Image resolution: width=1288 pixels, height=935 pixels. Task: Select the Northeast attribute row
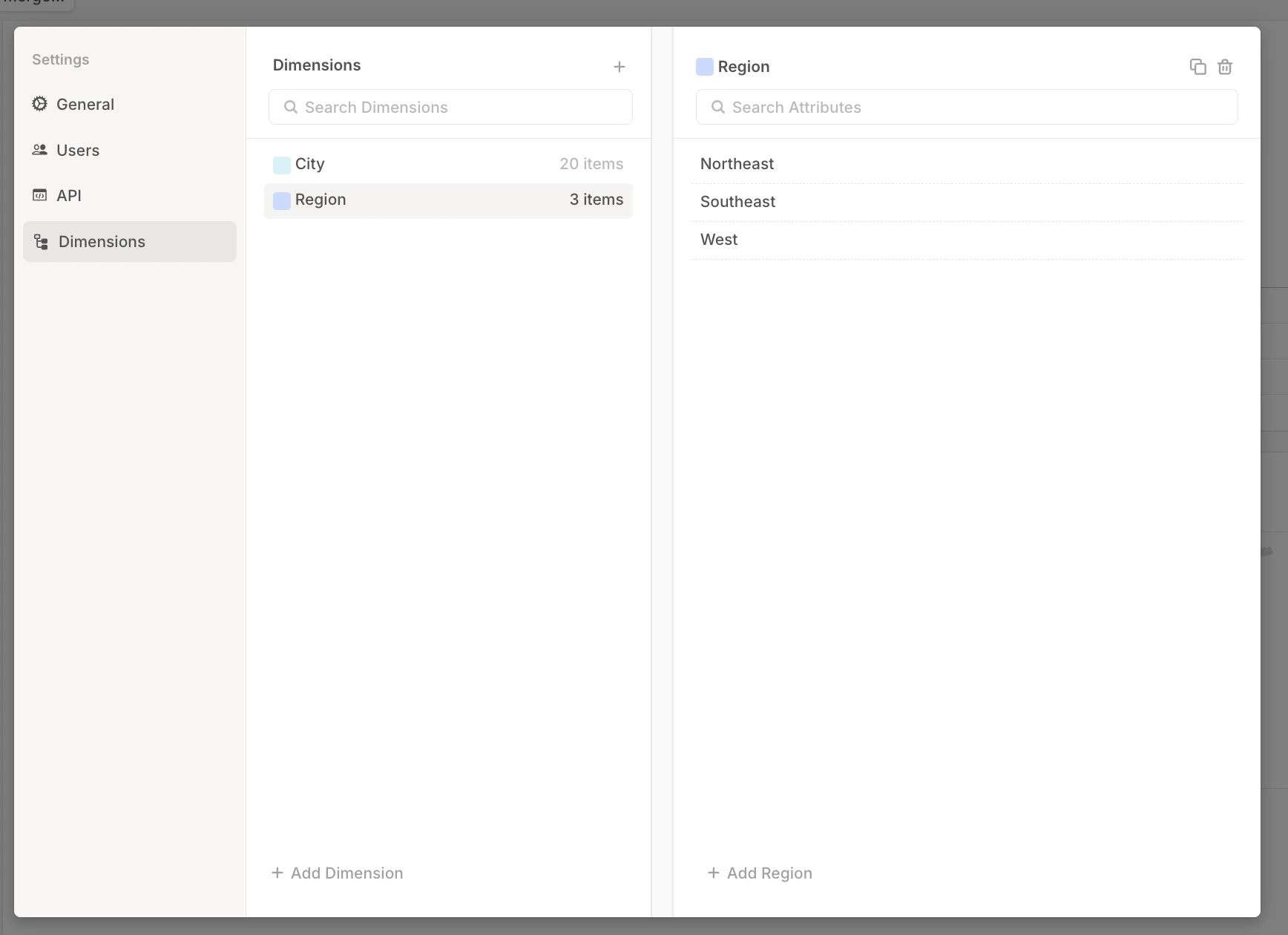pos(816,164)
